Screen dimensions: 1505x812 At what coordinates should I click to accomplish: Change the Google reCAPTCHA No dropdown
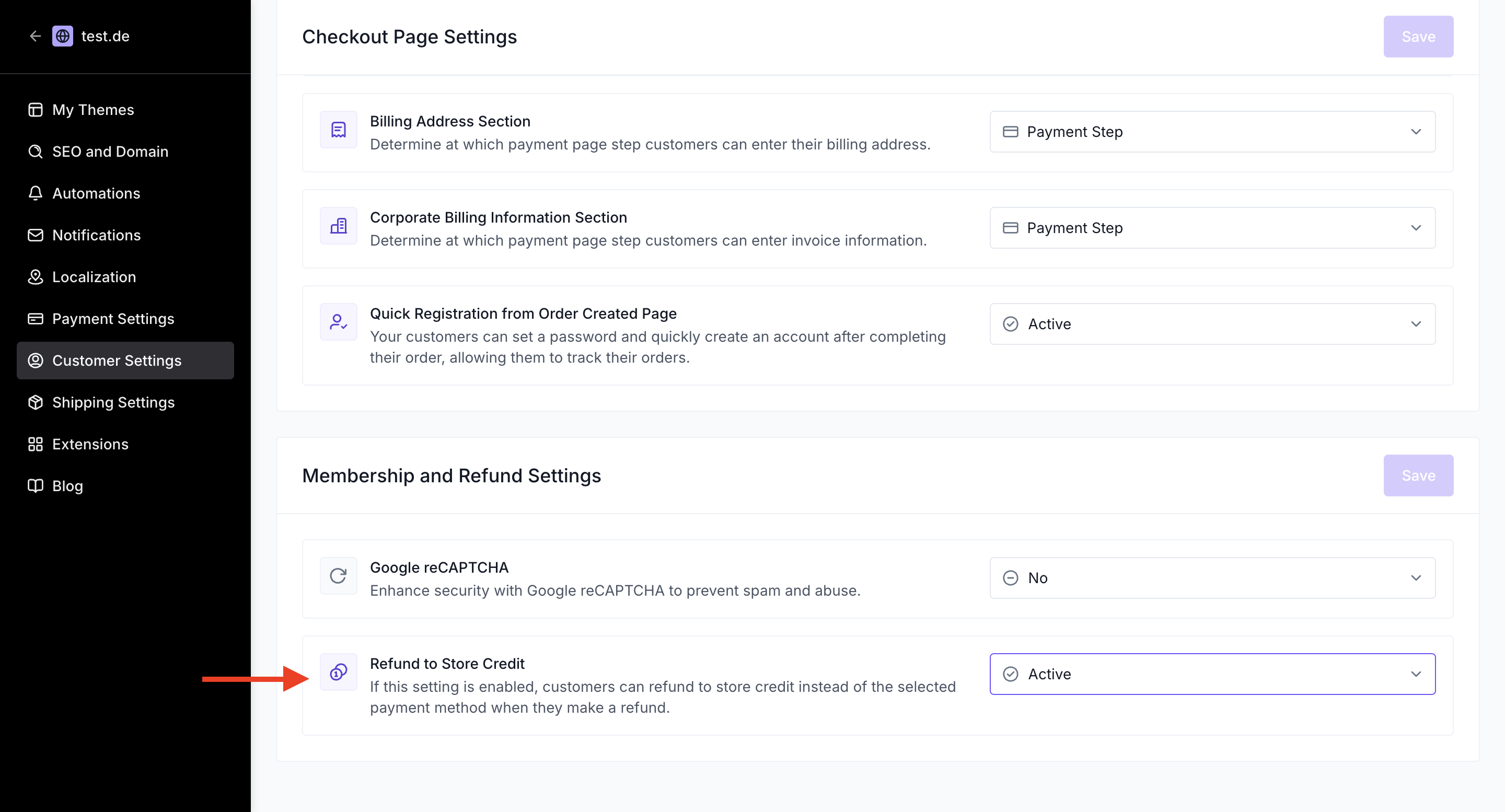click(1212, 578)
